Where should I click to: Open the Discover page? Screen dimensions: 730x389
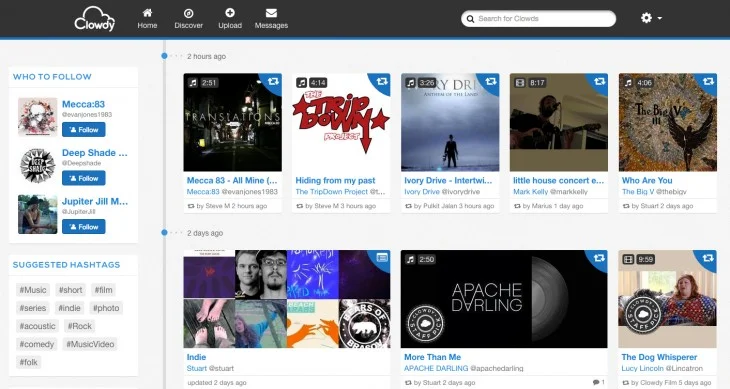tap(189, 19)
